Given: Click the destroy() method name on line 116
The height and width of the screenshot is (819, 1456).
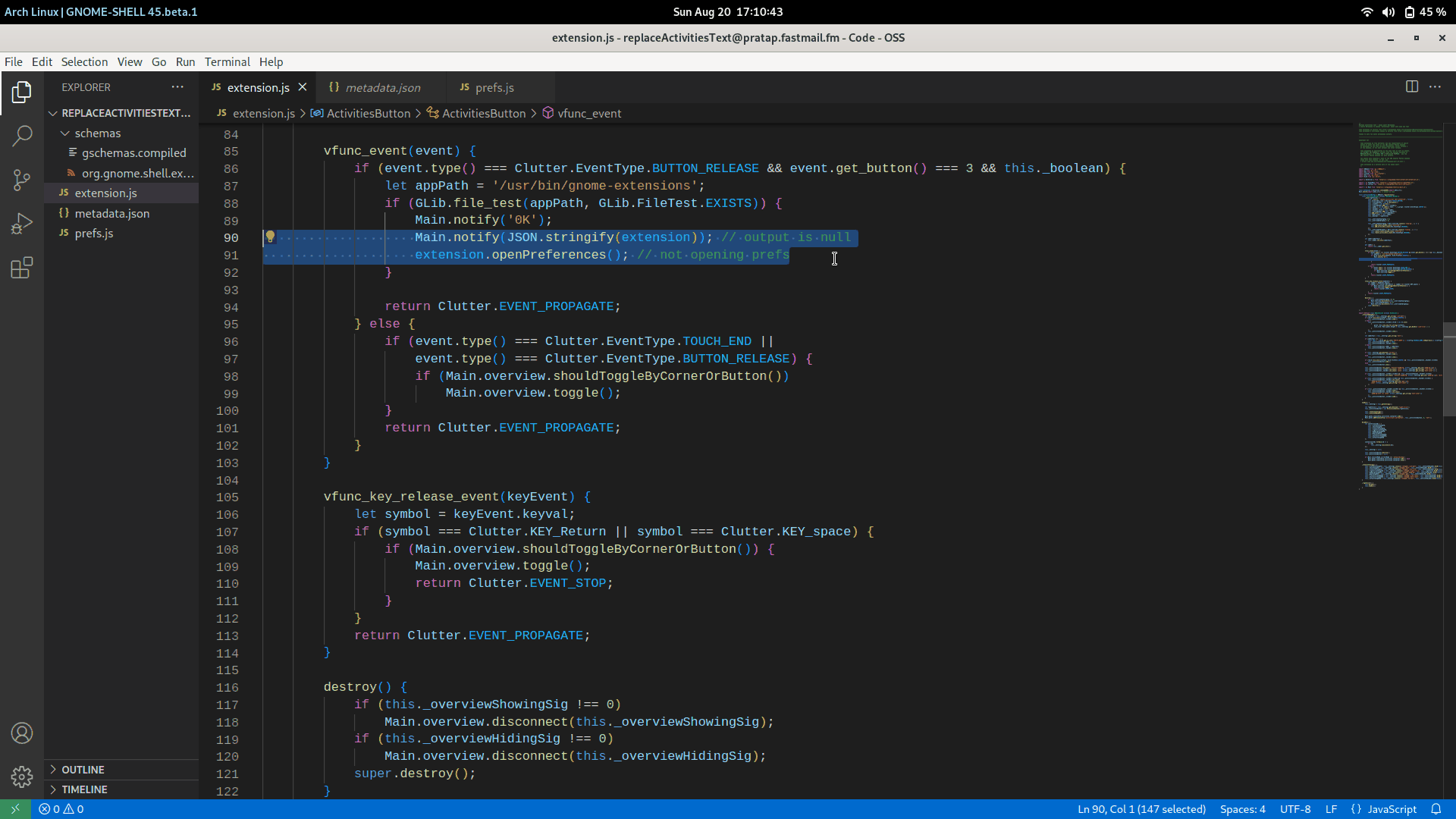Looking at the screenshot, I should [x=350, y=687].
